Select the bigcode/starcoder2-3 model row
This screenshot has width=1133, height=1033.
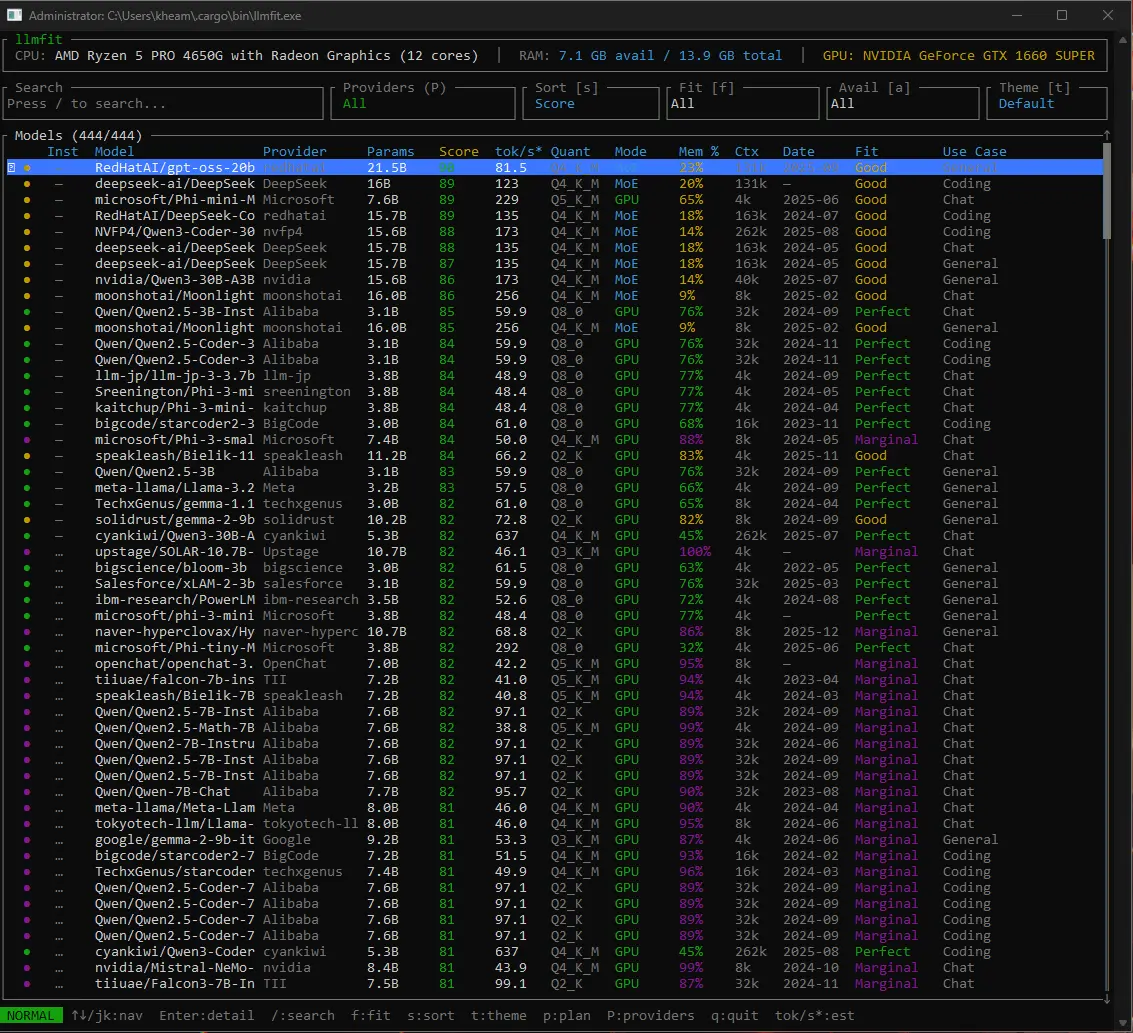[x=554, y=424]
